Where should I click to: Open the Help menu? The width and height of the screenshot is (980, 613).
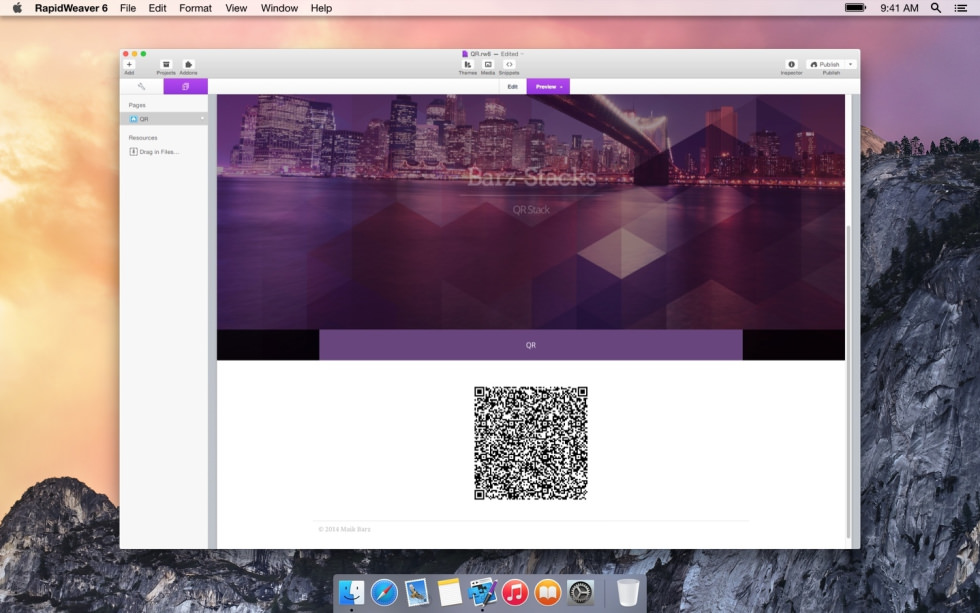pyautogui.click(x=321, y=8)
